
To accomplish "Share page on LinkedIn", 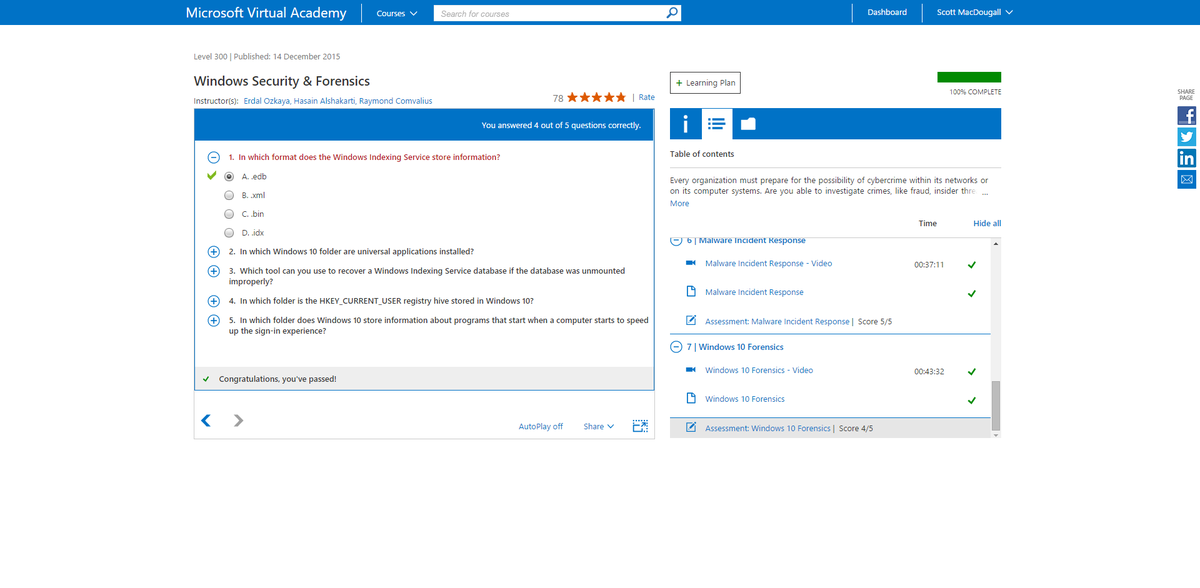I will click(1187, 158).
